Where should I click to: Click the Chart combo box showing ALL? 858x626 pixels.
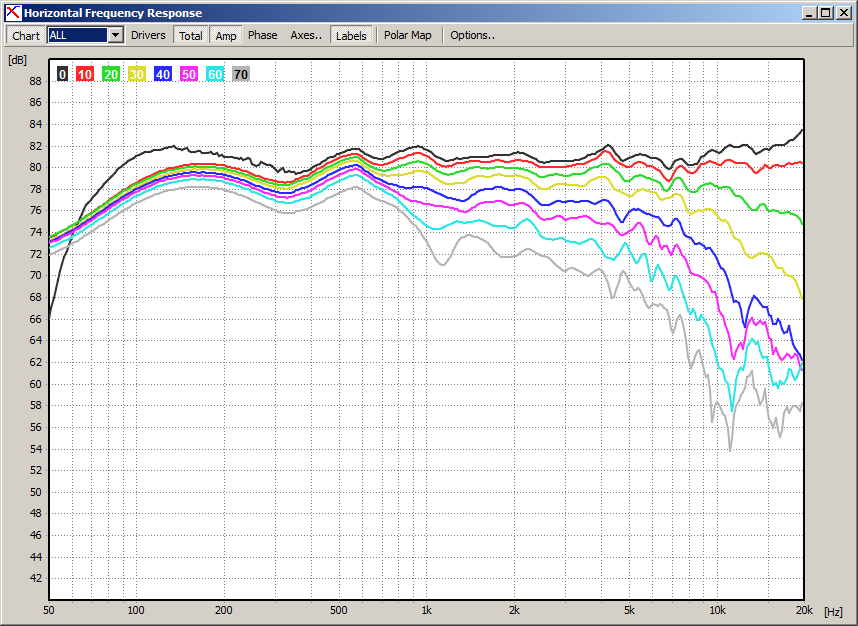point(85,35)
